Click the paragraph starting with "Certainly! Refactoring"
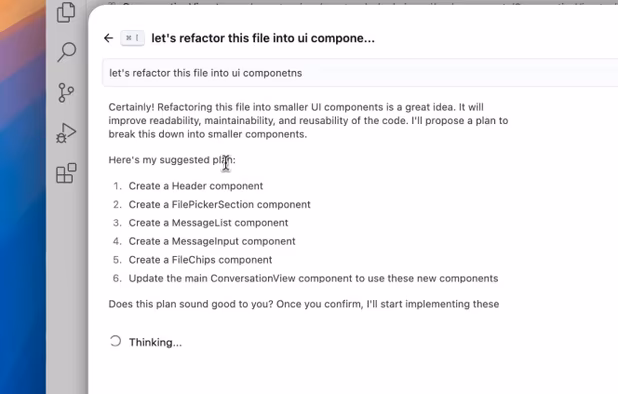 308,121
